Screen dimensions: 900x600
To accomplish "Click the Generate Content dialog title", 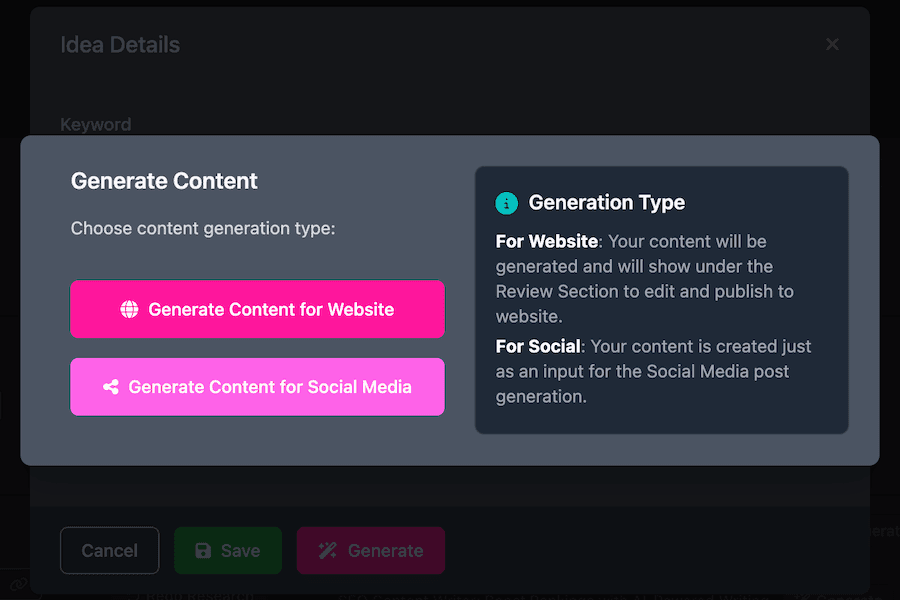I will (x=164, y=181).
